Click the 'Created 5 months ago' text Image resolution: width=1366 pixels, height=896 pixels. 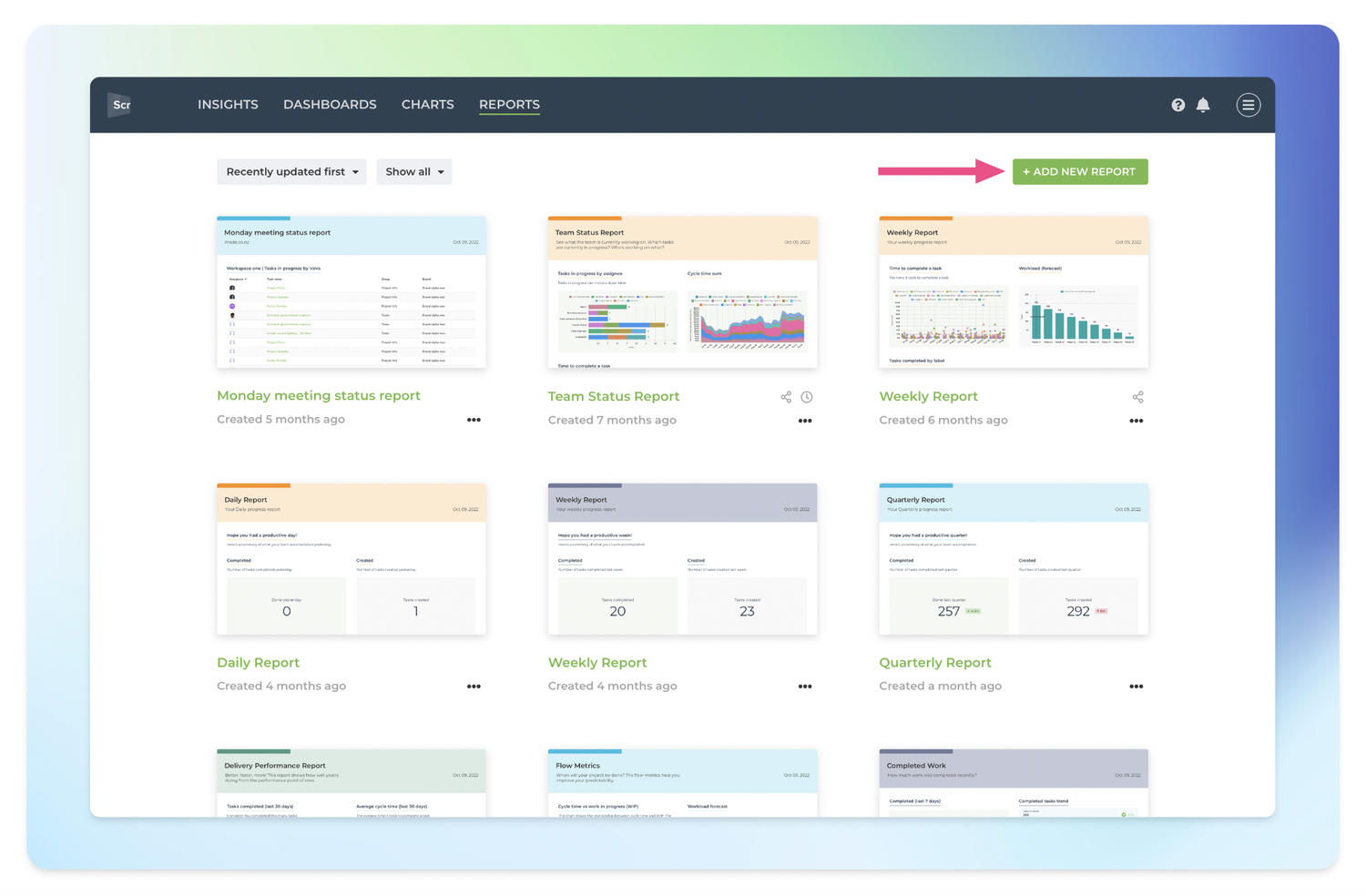pyautogui.click(x=280, y=419)
